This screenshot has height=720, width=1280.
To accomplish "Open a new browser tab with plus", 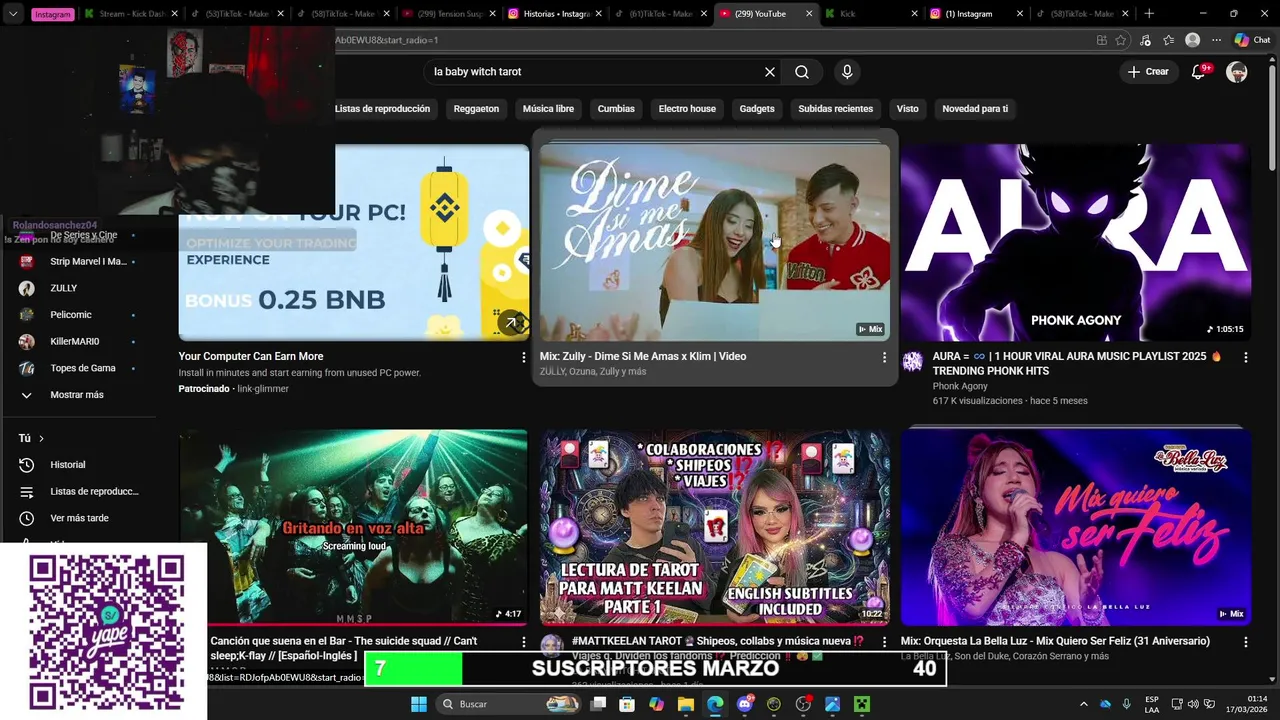I will [1149, 14].
